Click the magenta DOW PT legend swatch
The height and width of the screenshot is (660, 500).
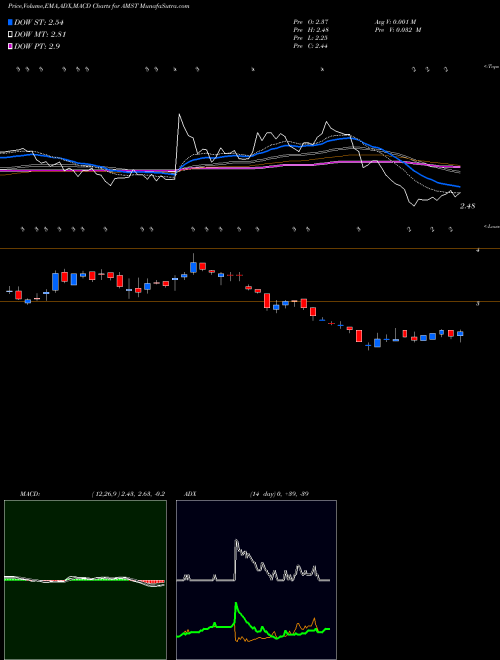10,46
